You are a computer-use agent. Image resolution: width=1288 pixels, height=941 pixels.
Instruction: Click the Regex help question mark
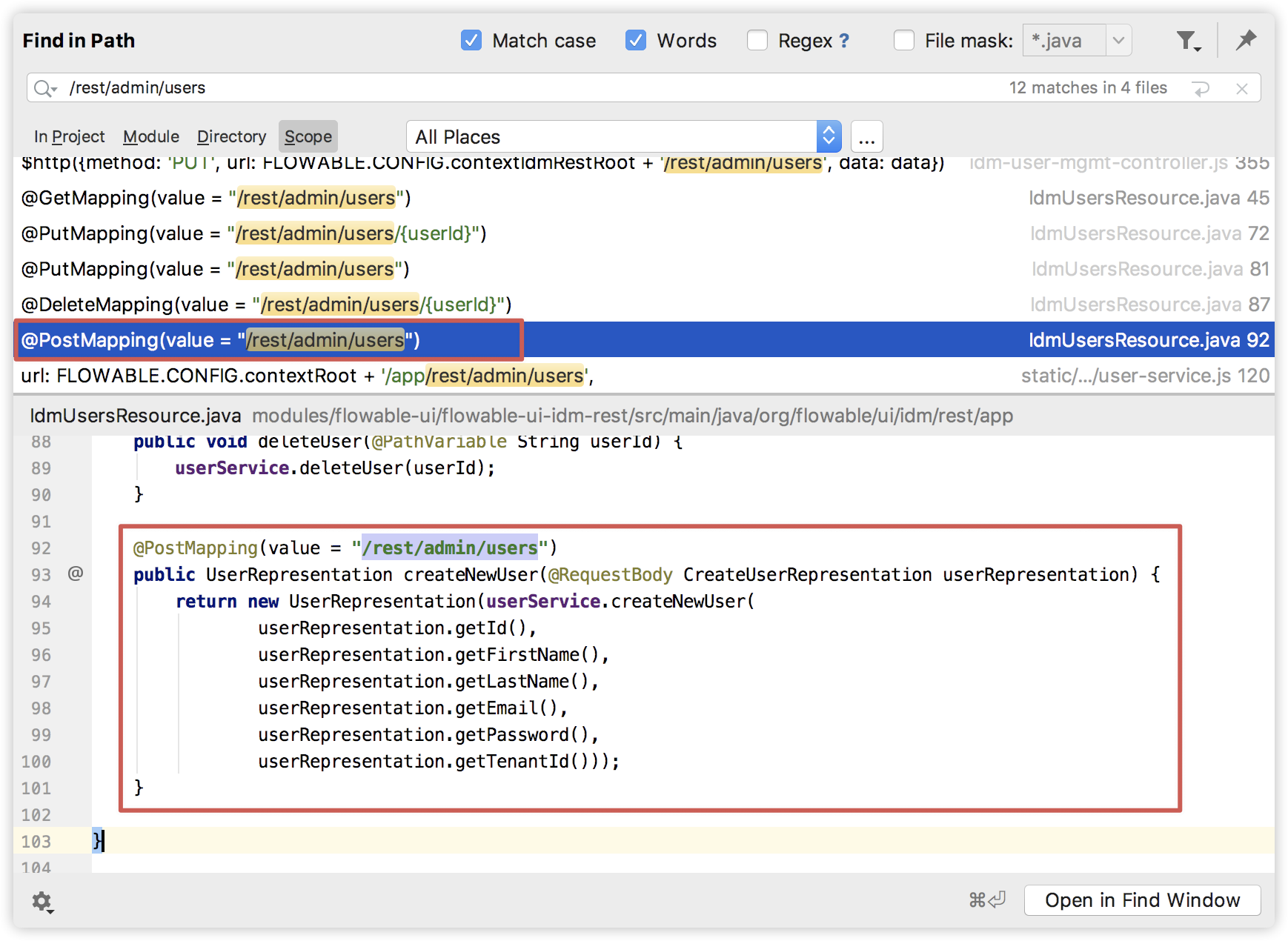coord(844,41)
